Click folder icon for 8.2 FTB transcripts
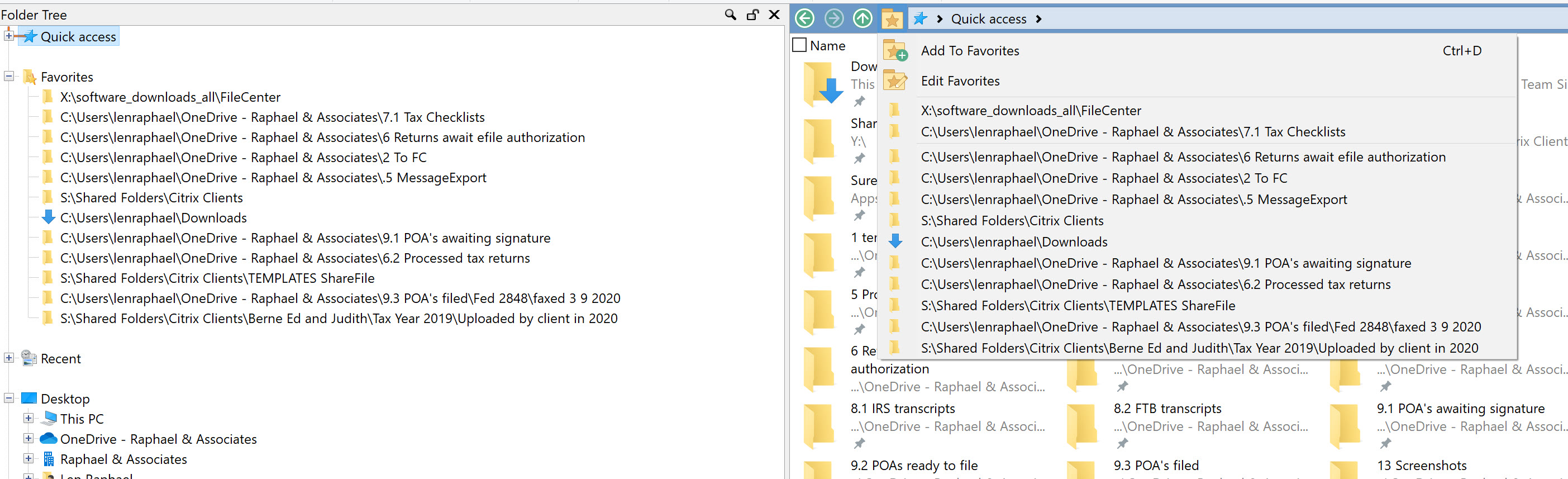Viewport: 1568px width, 479px height. (x=1082, y=426)
